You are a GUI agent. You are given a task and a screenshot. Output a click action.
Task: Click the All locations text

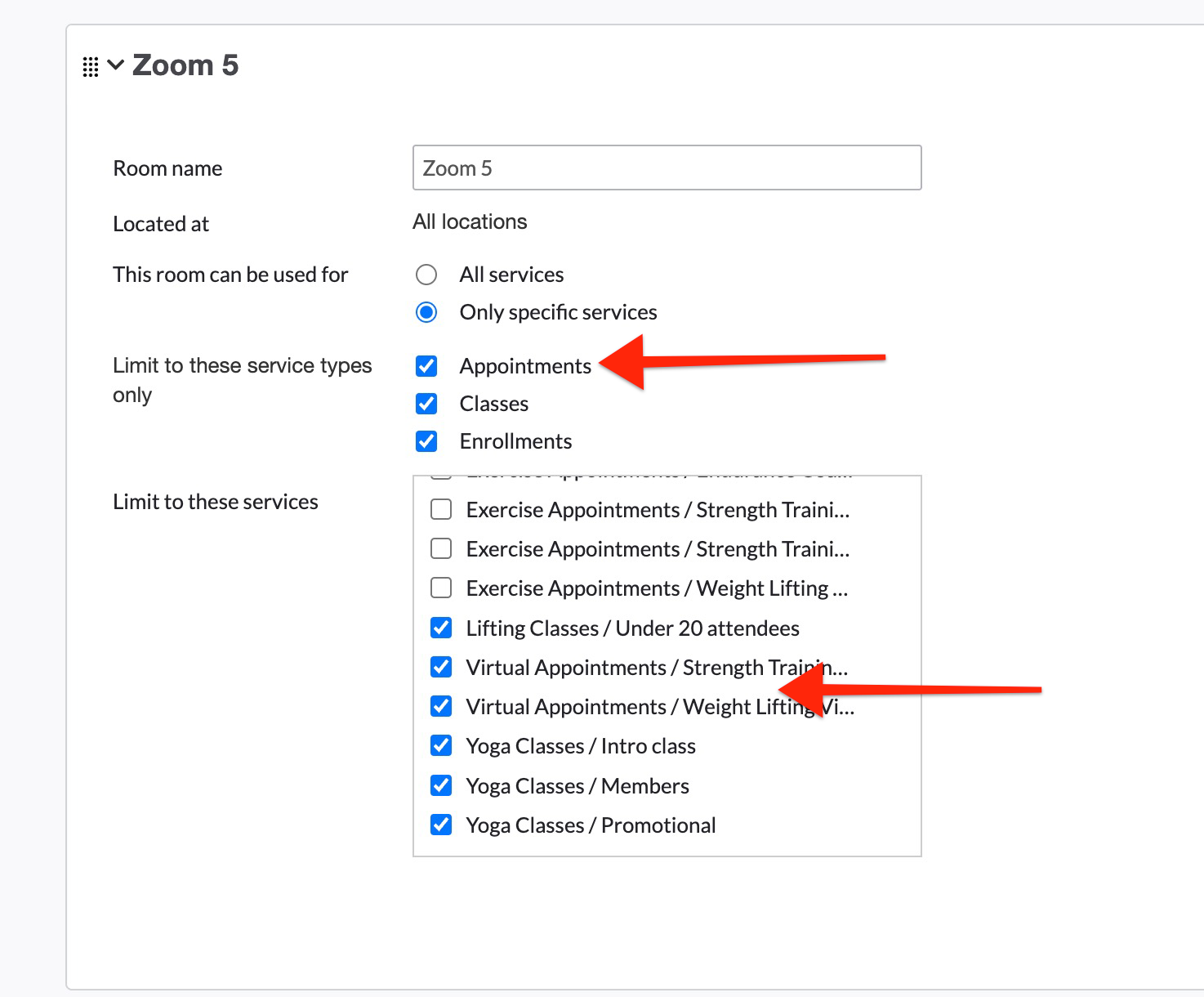click(470, 222)
